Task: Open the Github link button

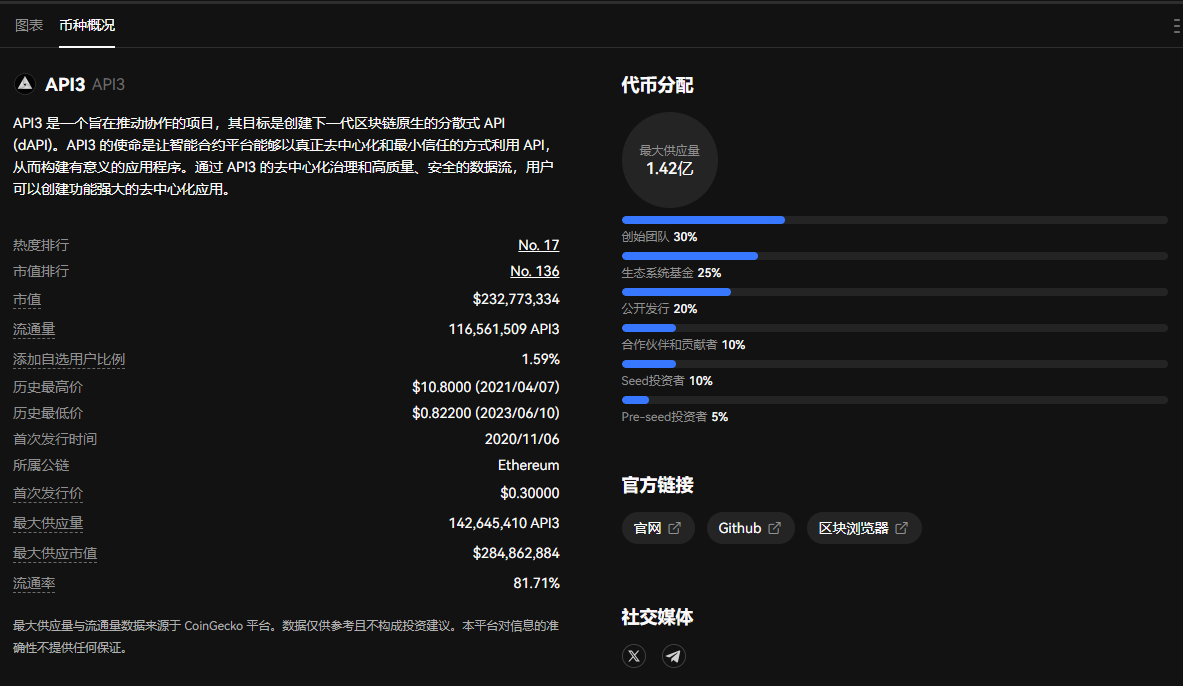Action: point(750,527)
